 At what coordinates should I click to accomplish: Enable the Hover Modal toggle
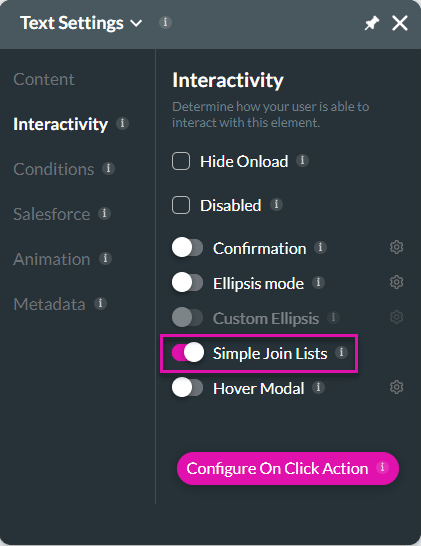tap(187, 388)
